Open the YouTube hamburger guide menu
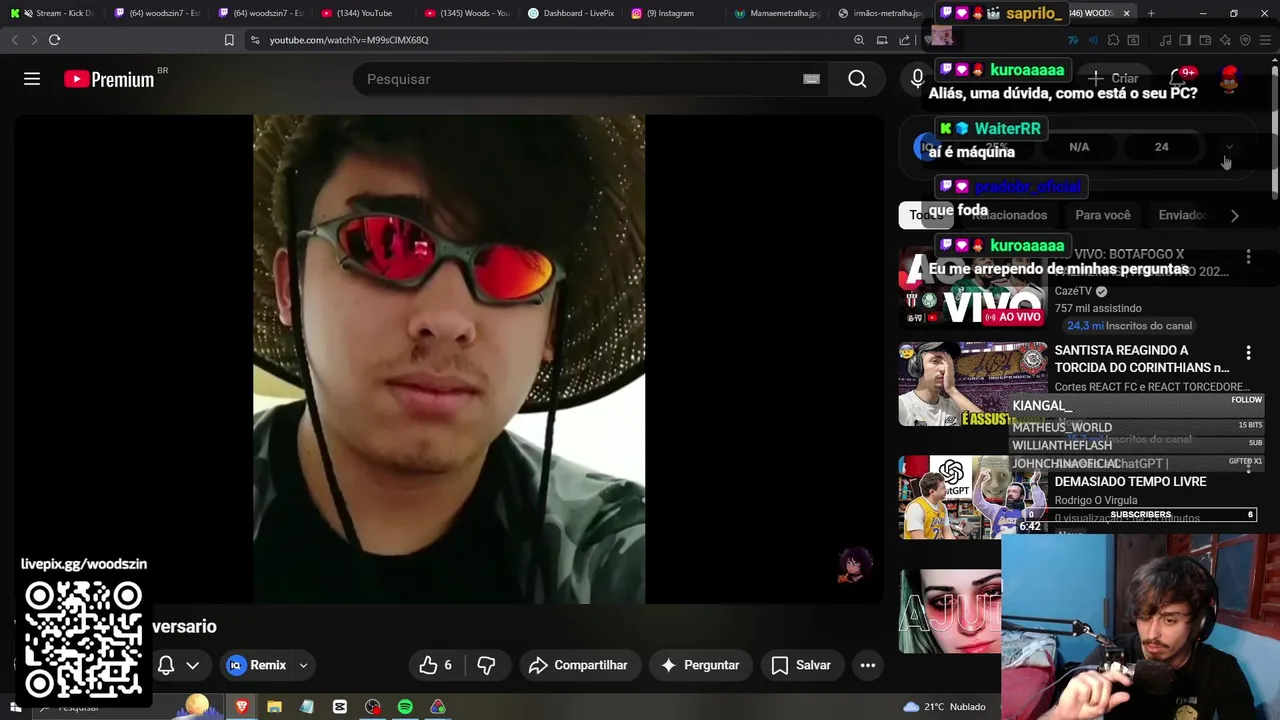Image resolution: width=1280 pixels, height=720 pixels. tap(32, 79)
